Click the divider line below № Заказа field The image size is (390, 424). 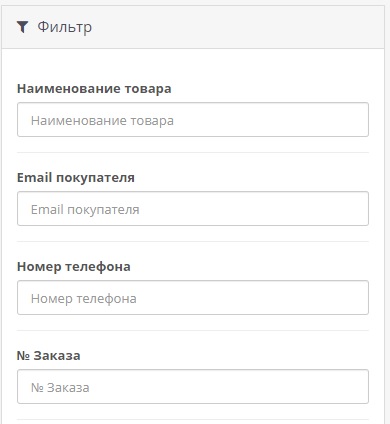coord(193,420)
